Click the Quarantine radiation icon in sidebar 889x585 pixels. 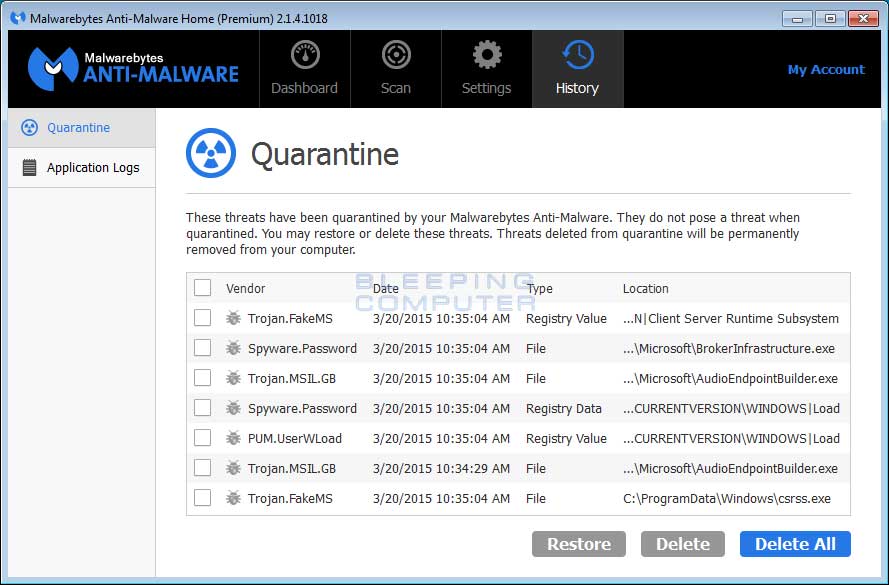(x=29, y=128)
